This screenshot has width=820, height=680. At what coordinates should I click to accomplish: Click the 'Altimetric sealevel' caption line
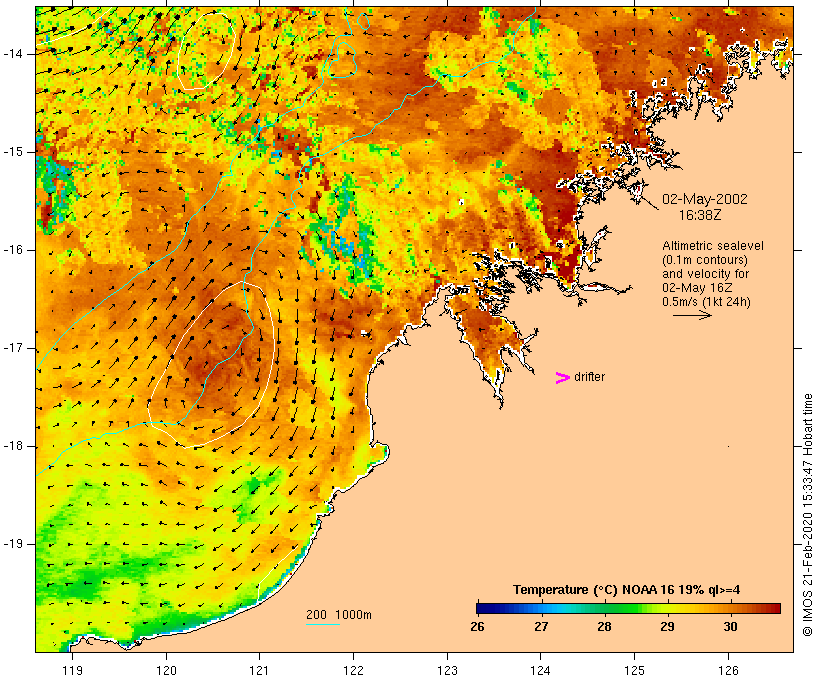[x=713, y=246]
